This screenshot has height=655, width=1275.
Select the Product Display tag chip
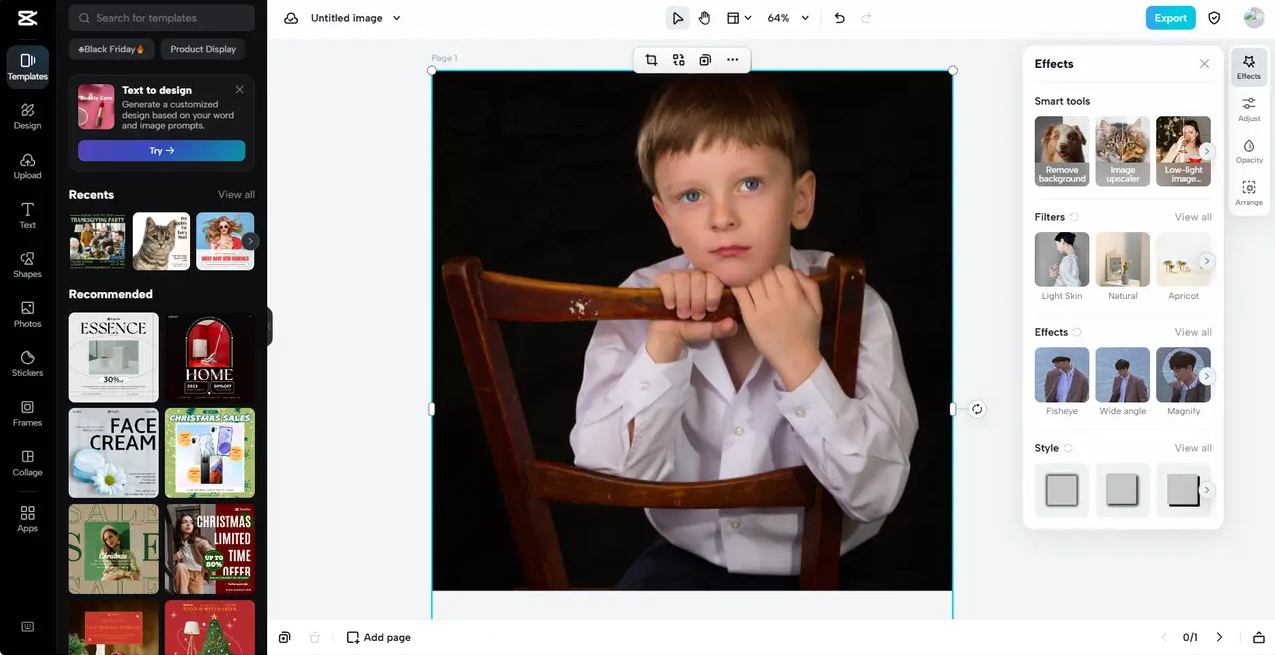tap(203, 49)
